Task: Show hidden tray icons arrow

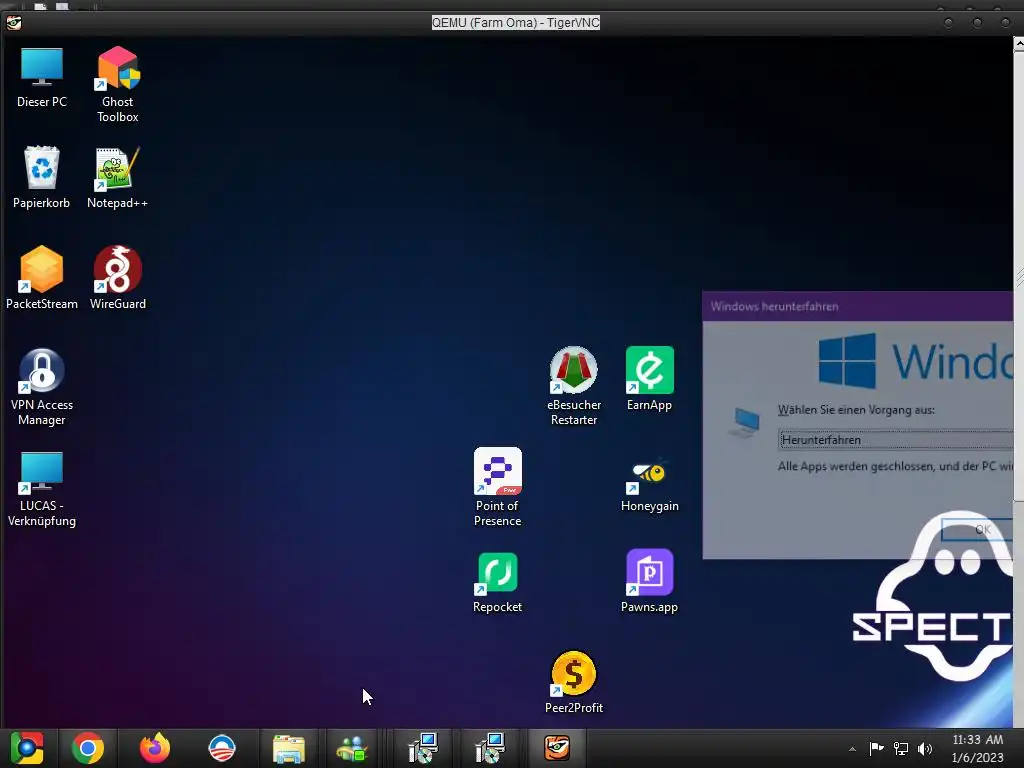Action: [852, 749]
